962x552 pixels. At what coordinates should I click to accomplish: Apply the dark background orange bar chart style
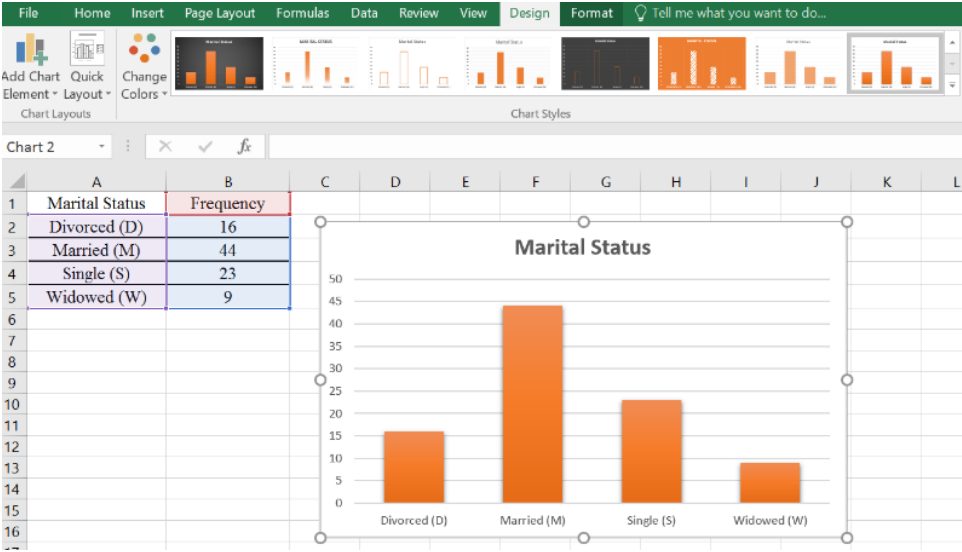pos(219,63)
